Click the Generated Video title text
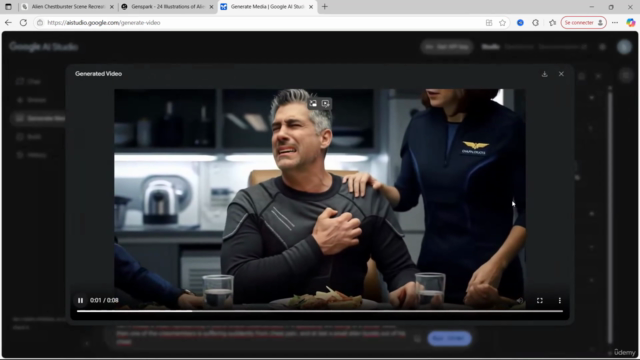The image size is (640, 360). point(98,74)
